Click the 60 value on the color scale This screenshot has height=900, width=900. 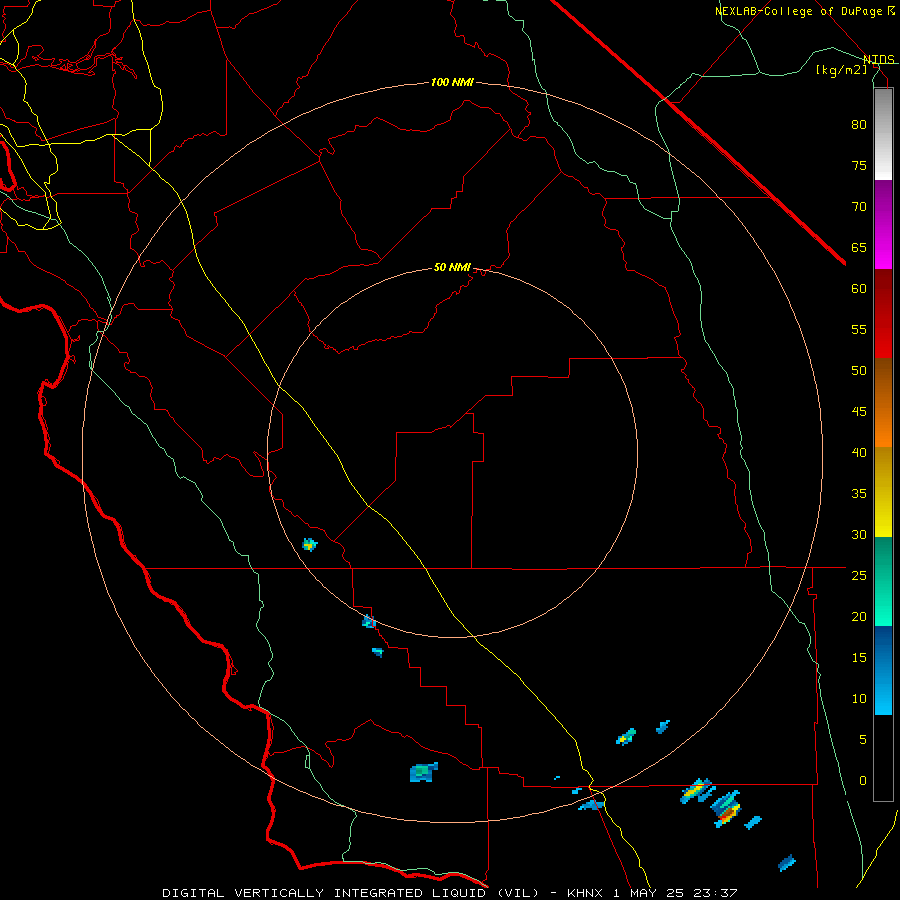click(x=859, y=289)
